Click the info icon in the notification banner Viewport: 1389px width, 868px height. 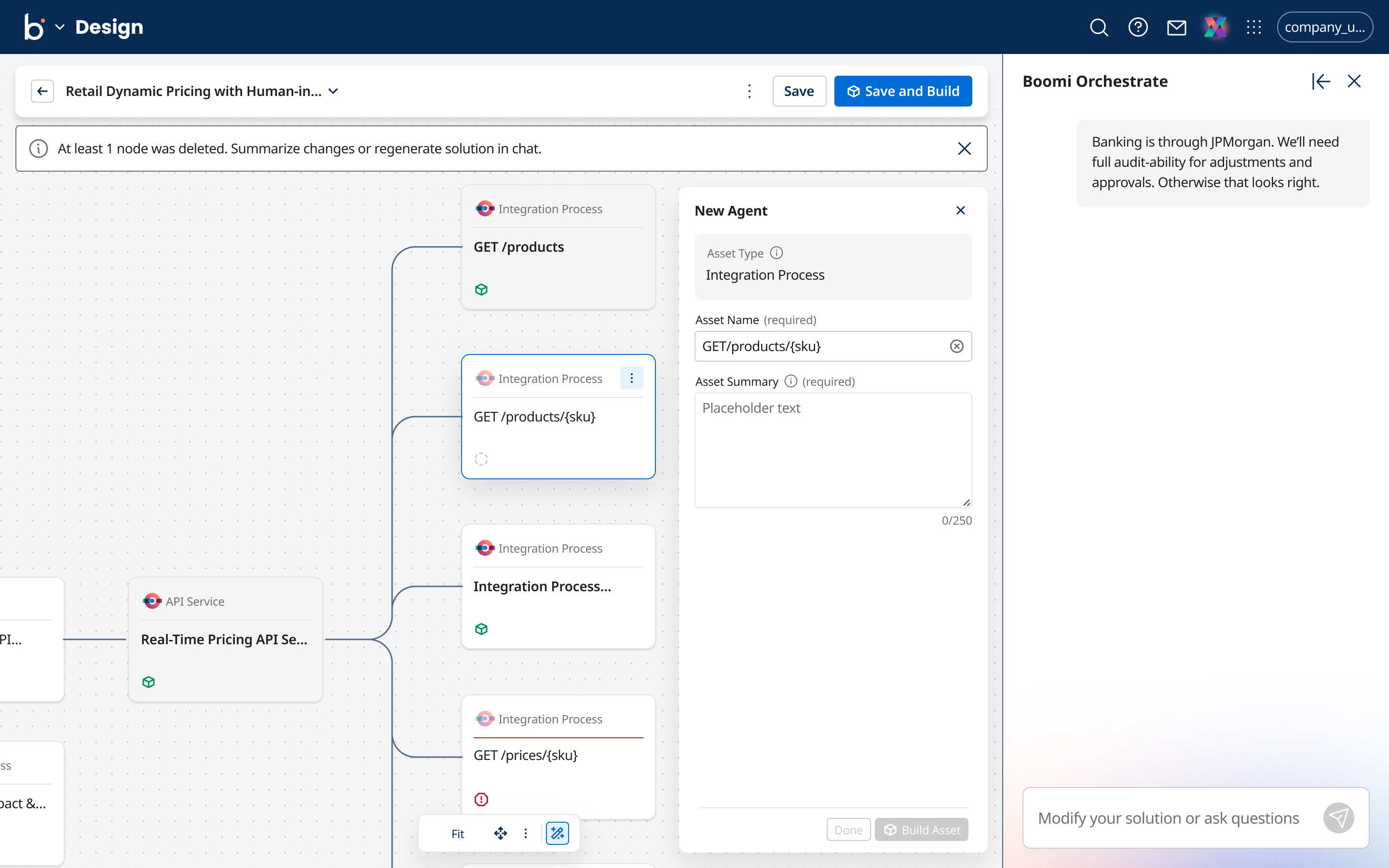click(39, 149)
